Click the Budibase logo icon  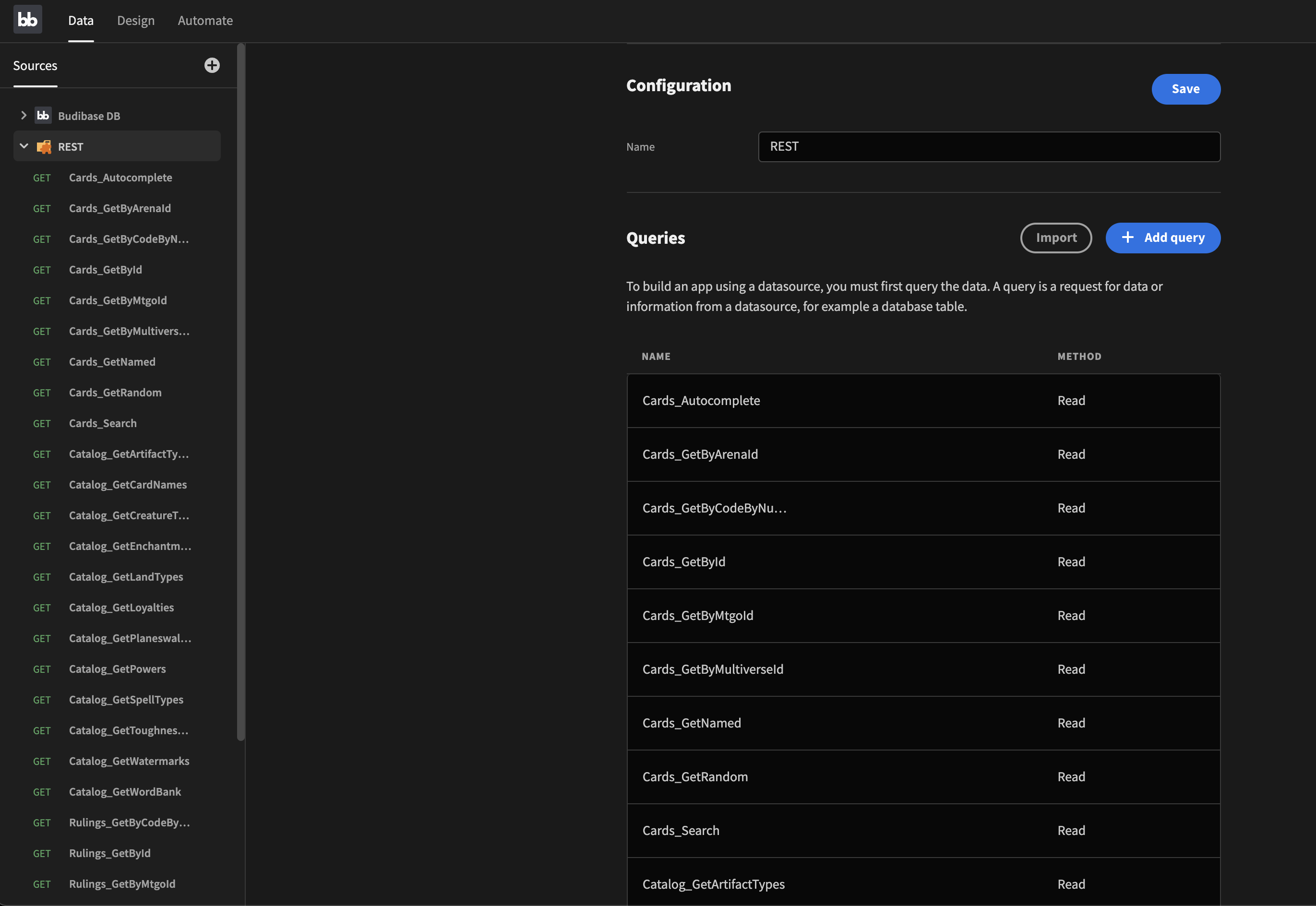click(x=27, y=20)
